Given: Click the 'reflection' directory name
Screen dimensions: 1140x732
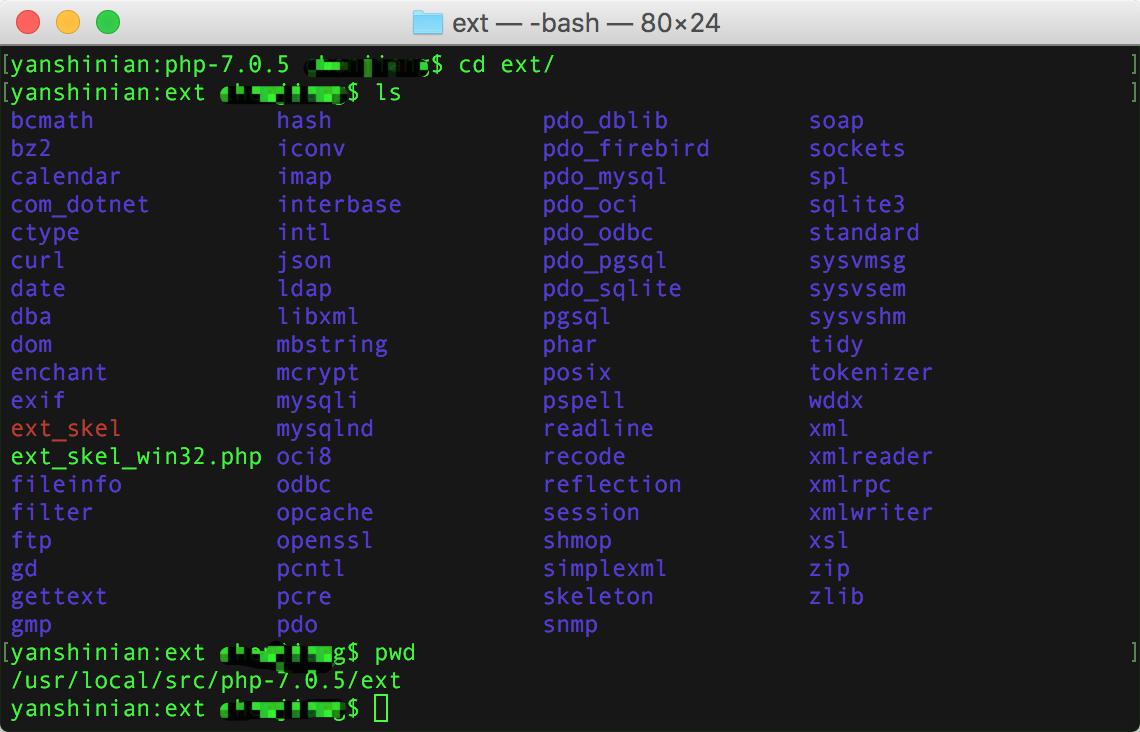Looking at the screenshot, I should tap(612, 484).
